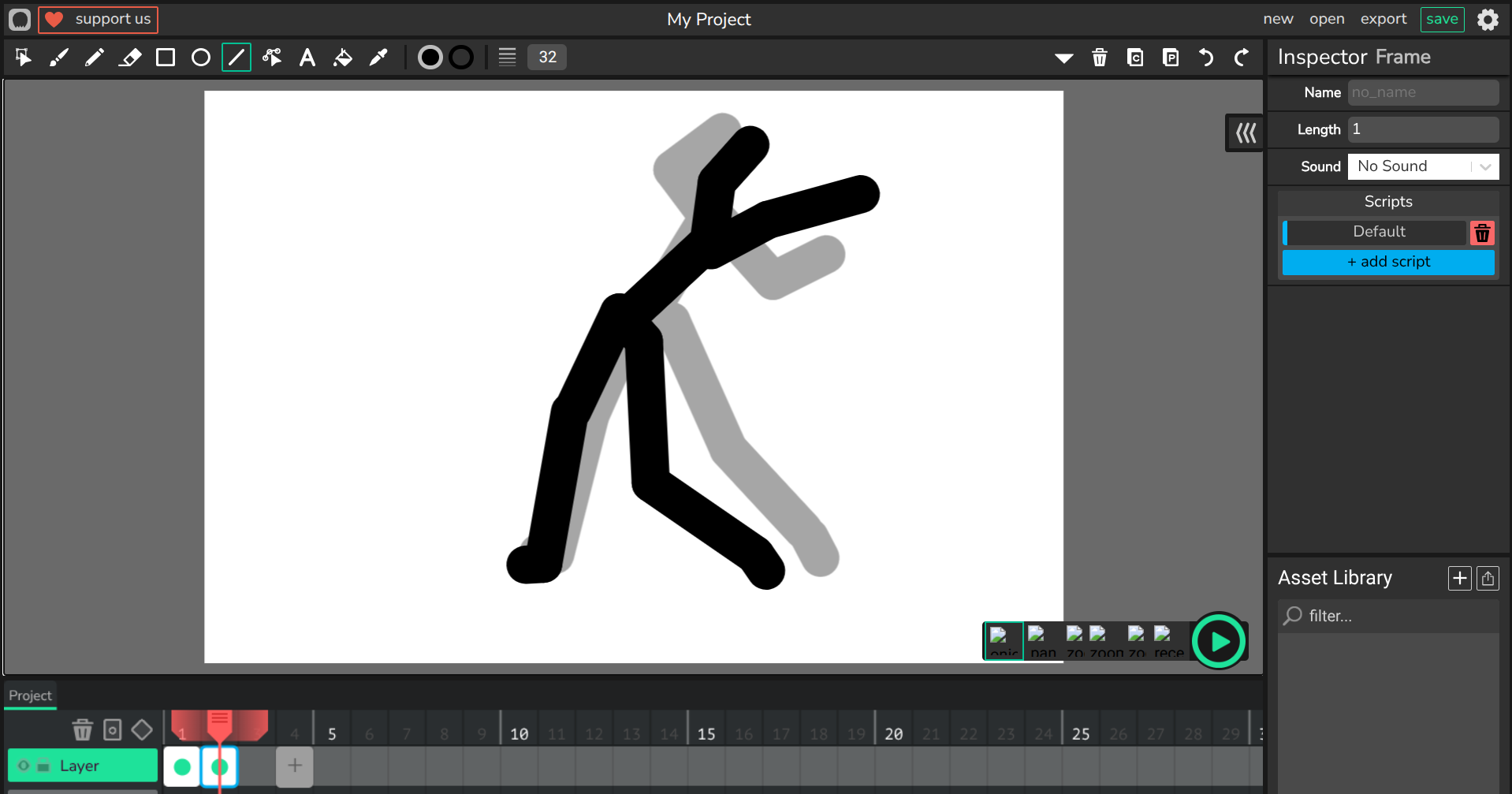This screenshot has height=794, width=1512.
Task: Select the Eraser tool
Action: 130,58
